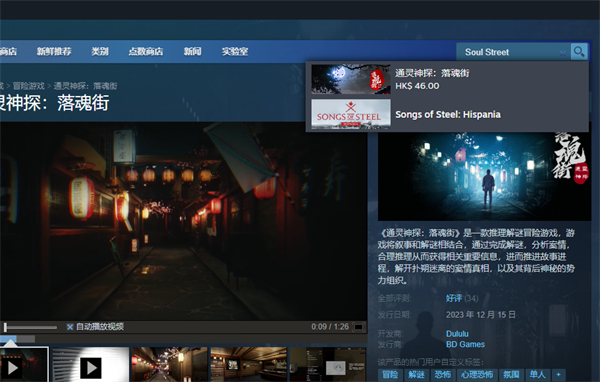The height and width of the screenshot is (382, 600).
Task: Choose Songs of Steel: Hispania suggestion
Action: 447,114
